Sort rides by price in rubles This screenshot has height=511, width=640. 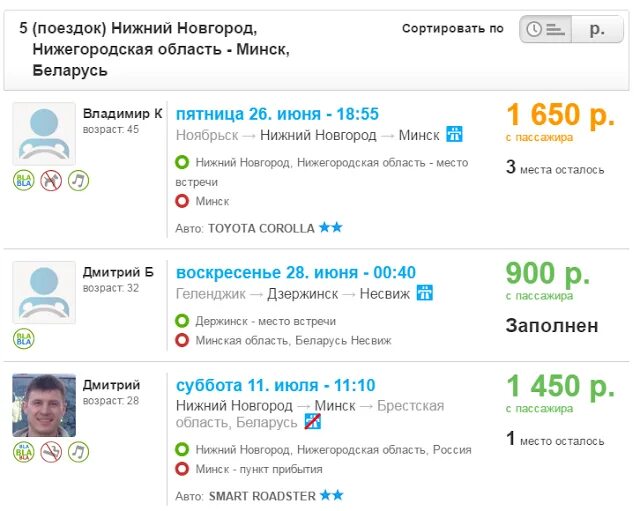pyautogui.click(x=598, y=29)
